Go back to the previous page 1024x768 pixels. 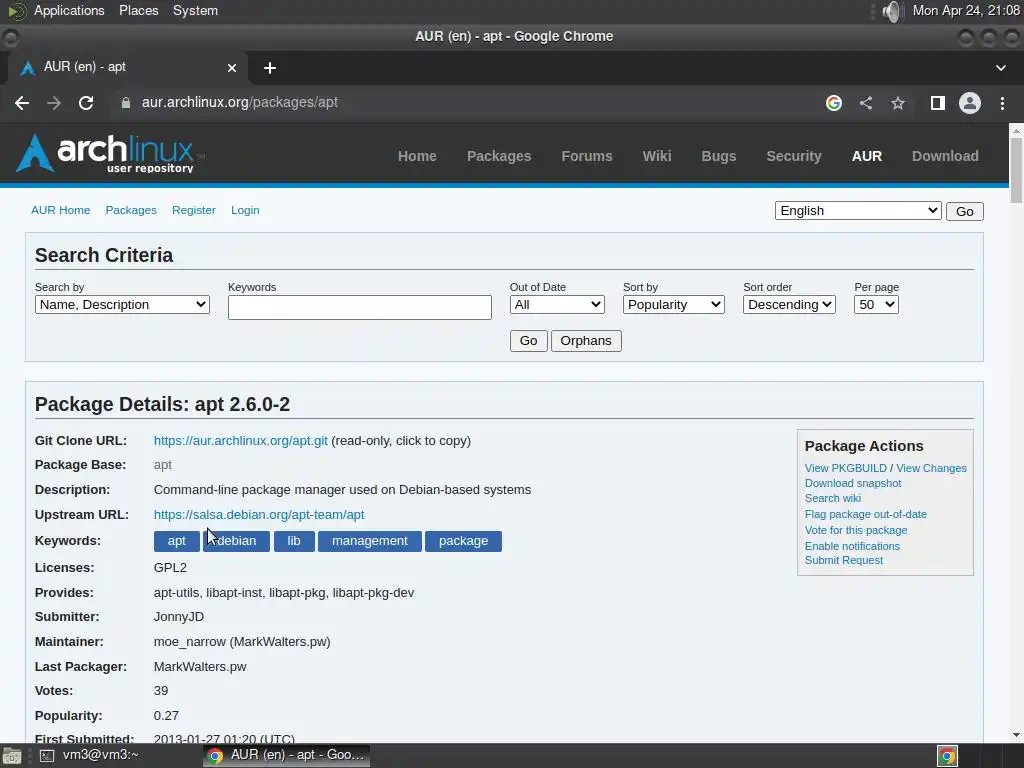click(x=22, y=103)
